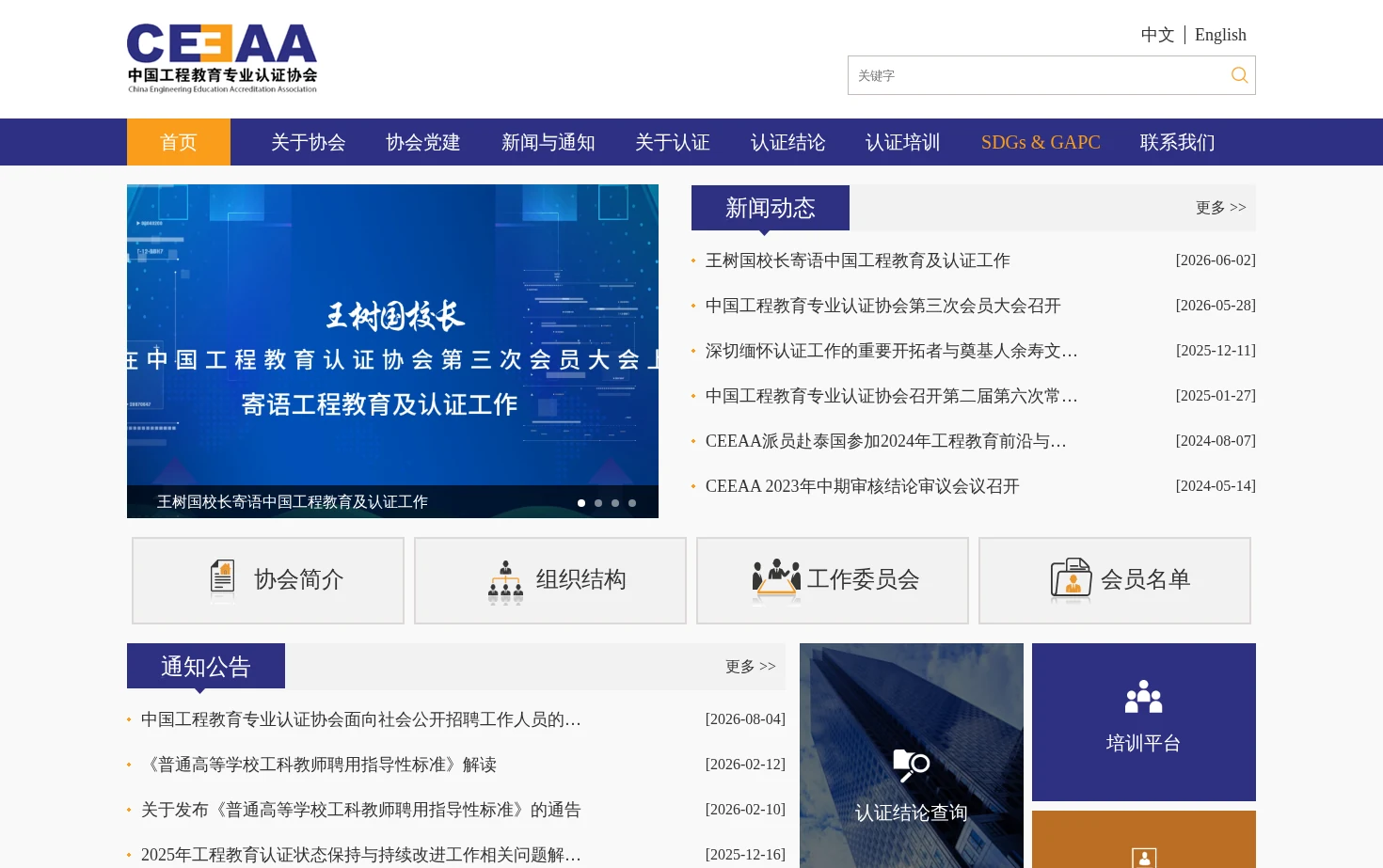
Task: Click the date [2025-12-11]
Action: point(1216,351)
